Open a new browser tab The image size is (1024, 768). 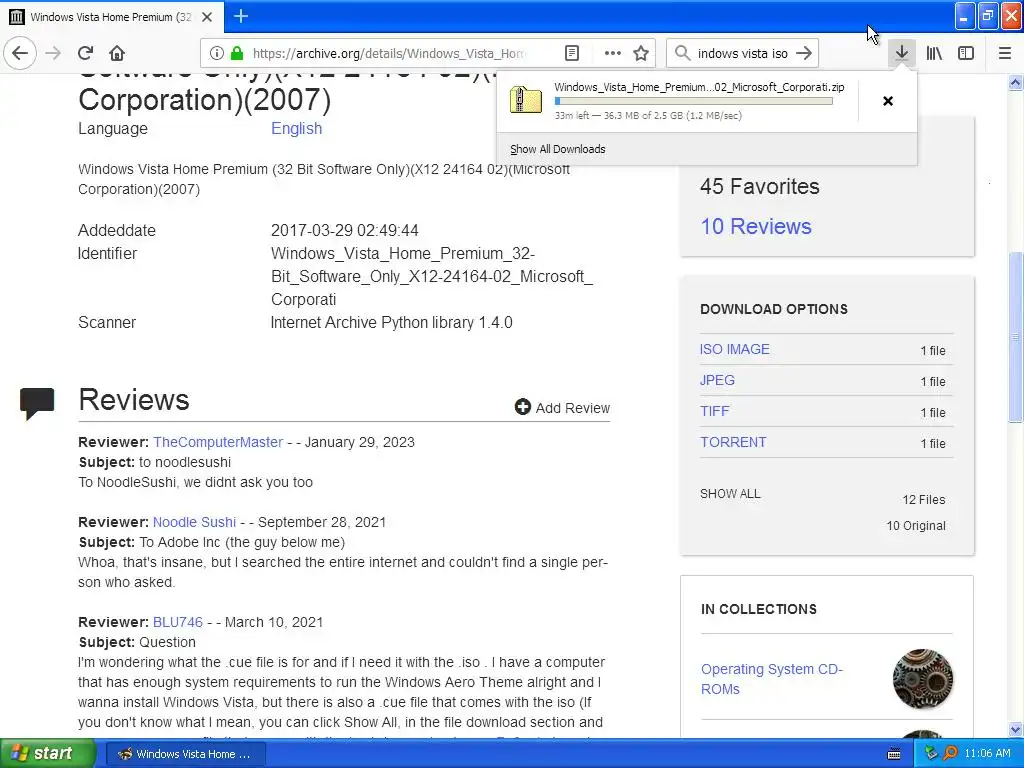(241, 16)
